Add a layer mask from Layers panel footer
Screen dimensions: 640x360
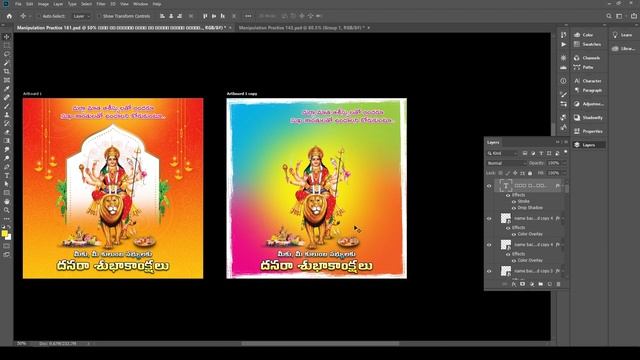point(522,284)
